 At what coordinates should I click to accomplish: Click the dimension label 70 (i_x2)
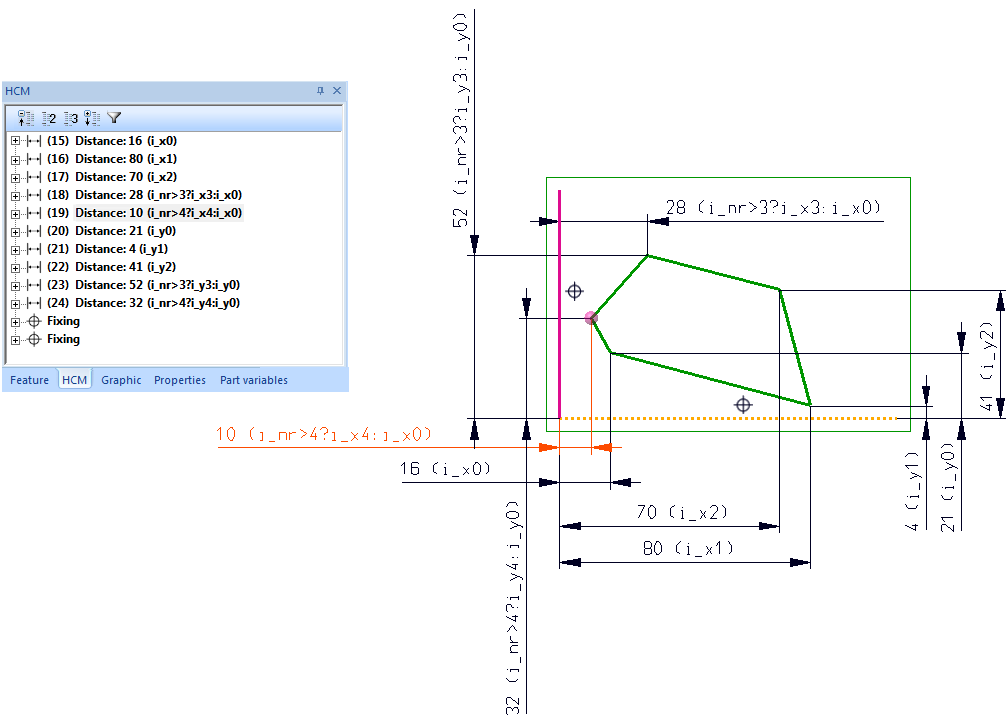[682, 512]
